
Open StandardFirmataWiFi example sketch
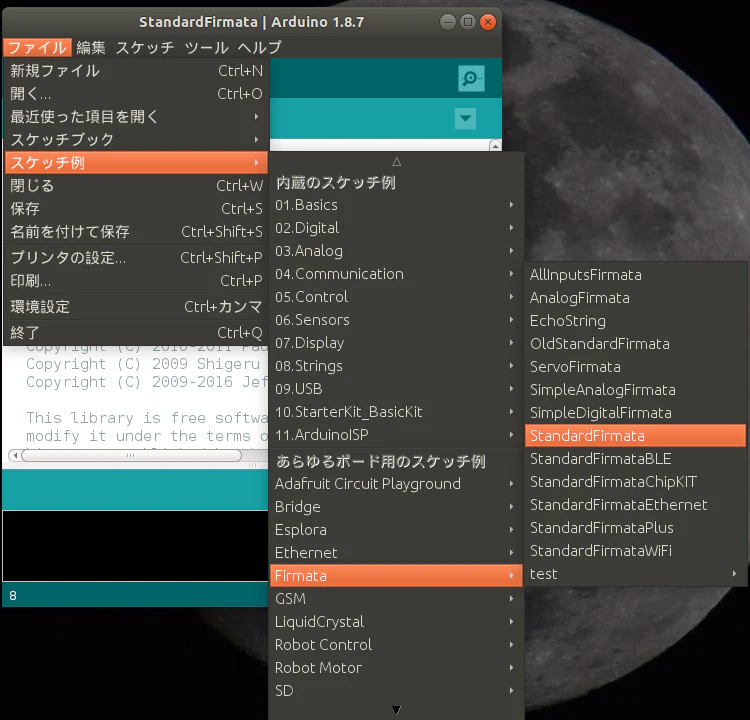tap(635, 550)
